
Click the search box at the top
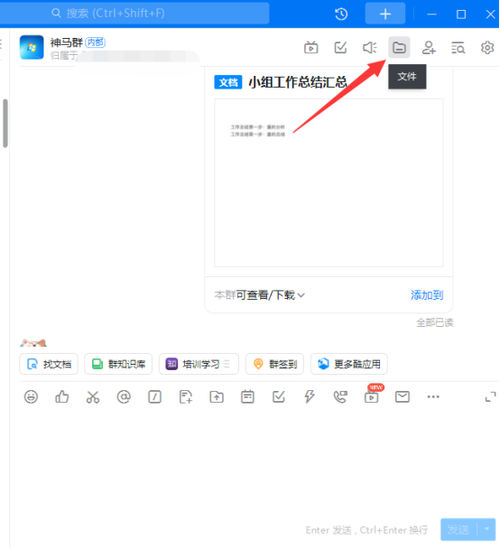pos(134,13)
